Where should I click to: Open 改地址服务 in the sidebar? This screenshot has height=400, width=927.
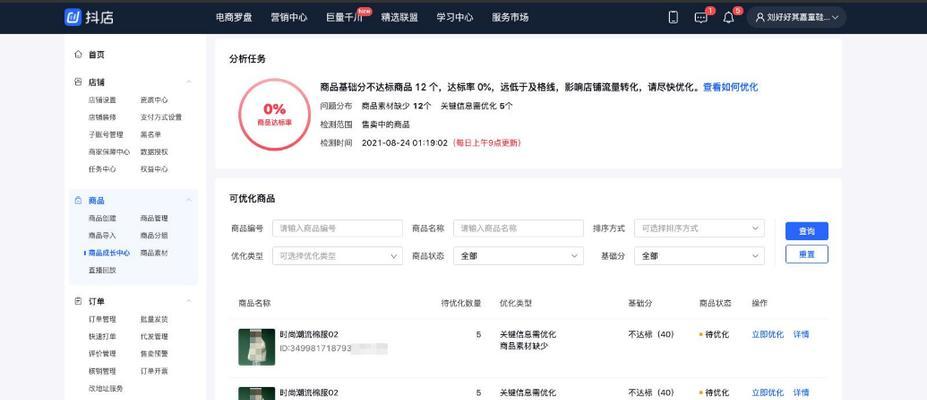click(106, 388)
